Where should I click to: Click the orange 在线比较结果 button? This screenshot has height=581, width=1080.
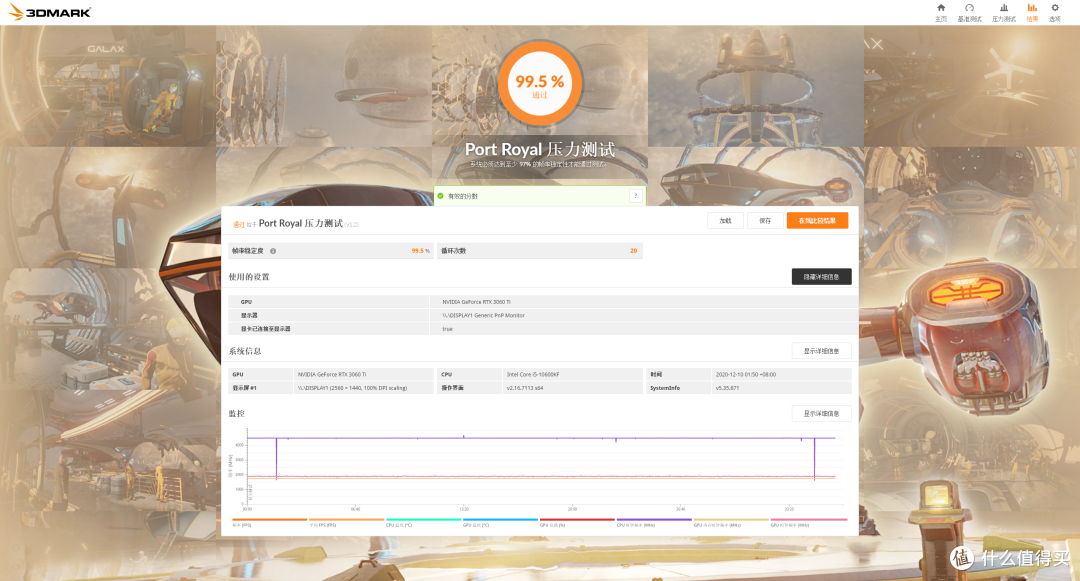click(817, 220)
